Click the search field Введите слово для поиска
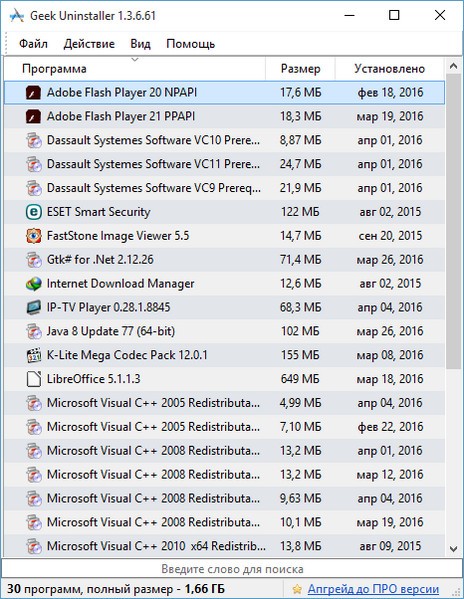This screenshot has width=464, height=599. point(232,569)
